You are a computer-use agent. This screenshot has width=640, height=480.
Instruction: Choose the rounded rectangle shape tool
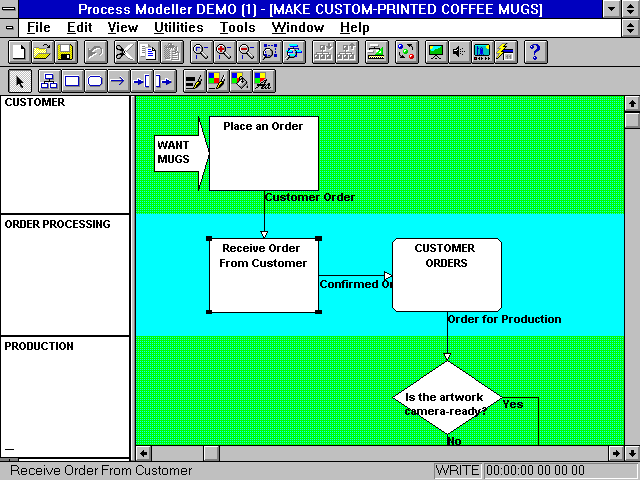point(95,82)
